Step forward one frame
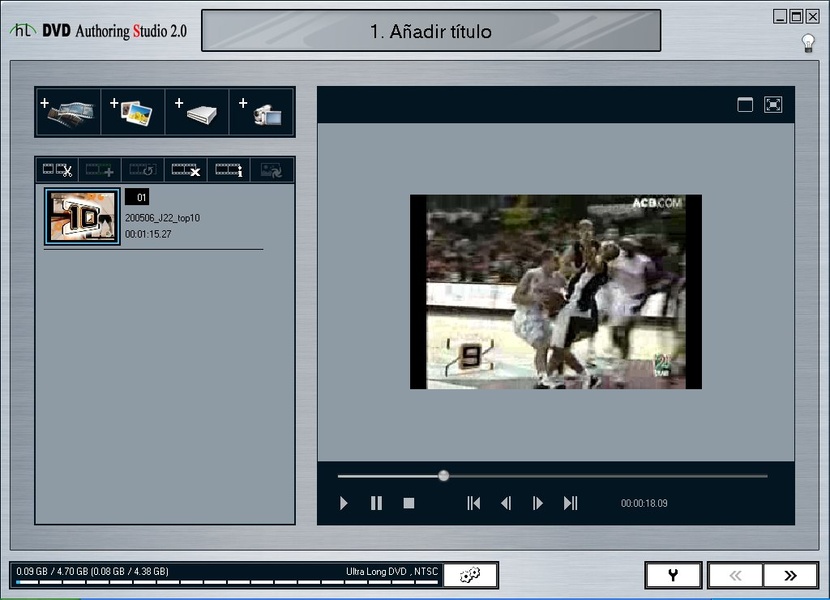Viewport: 830px width, 600px height. click(x=538, y=503)
